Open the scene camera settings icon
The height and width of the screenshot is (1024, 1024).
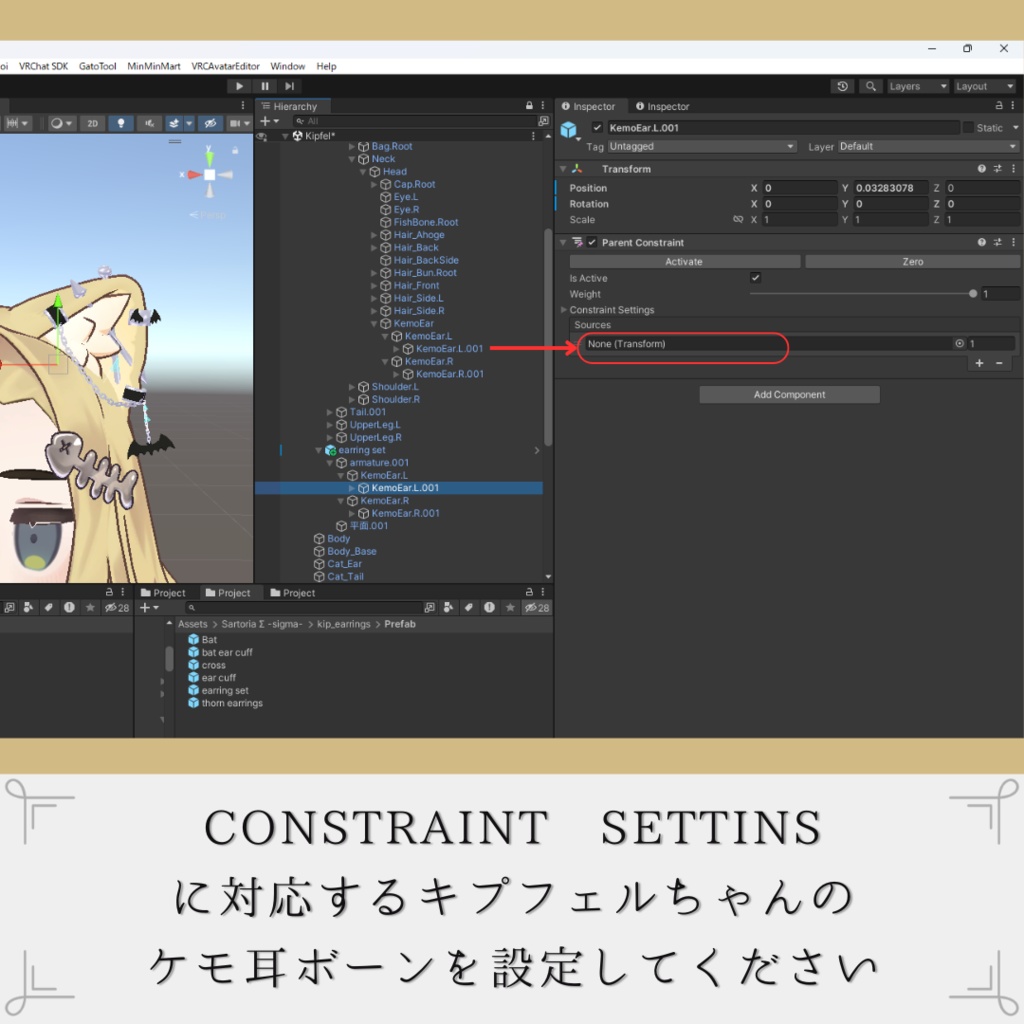coord(235,123)
